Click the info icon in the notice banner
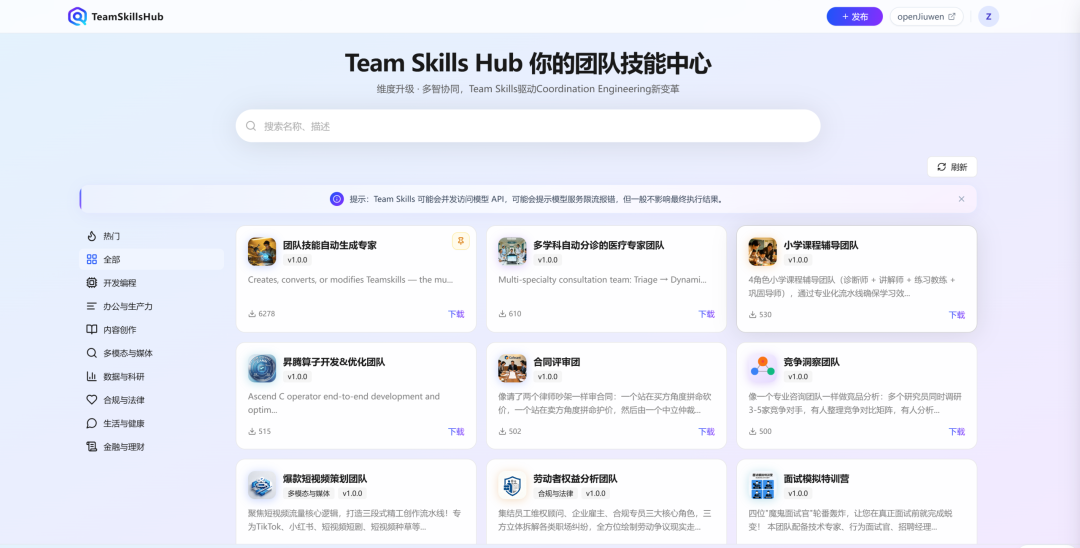Screen dimensions: 1080x548 pos(337,199)
